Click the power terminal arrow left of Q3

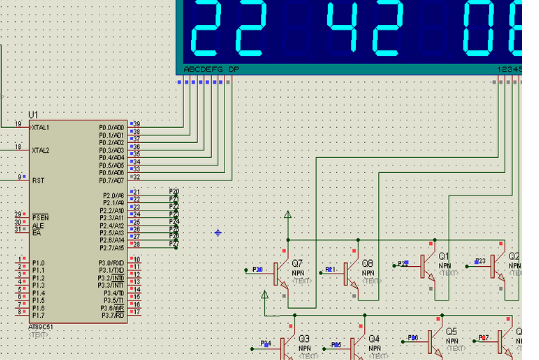tap(264, 295)
